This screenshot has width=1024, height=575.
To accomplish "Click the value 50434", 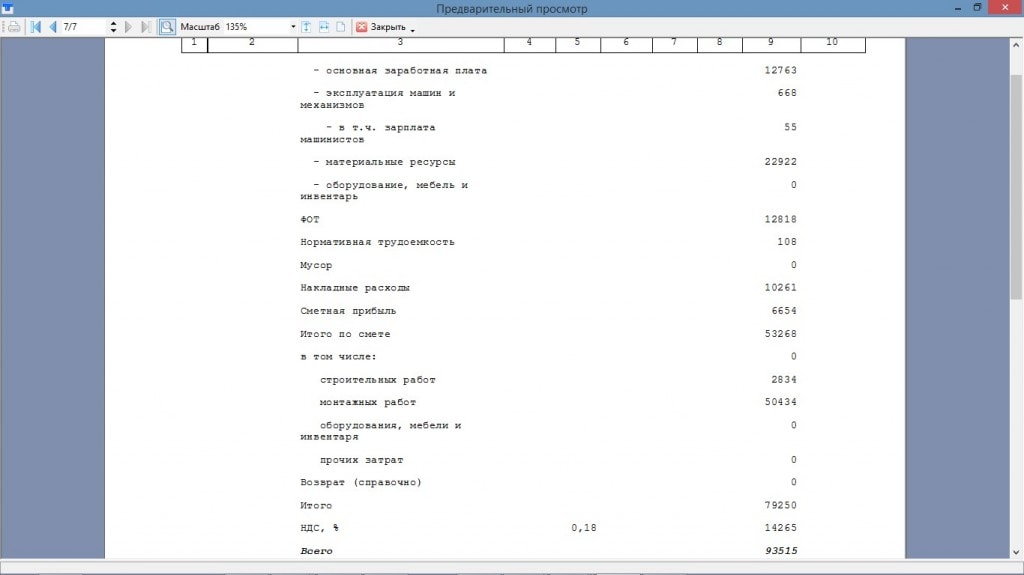I will click(x=780, y=402).
